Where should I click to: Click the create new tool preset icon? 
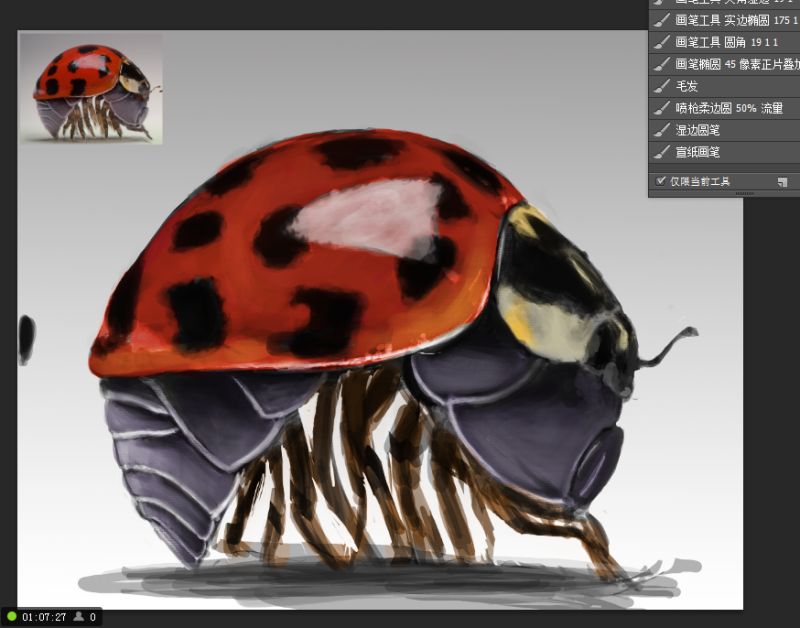click(x=782, y=182)
